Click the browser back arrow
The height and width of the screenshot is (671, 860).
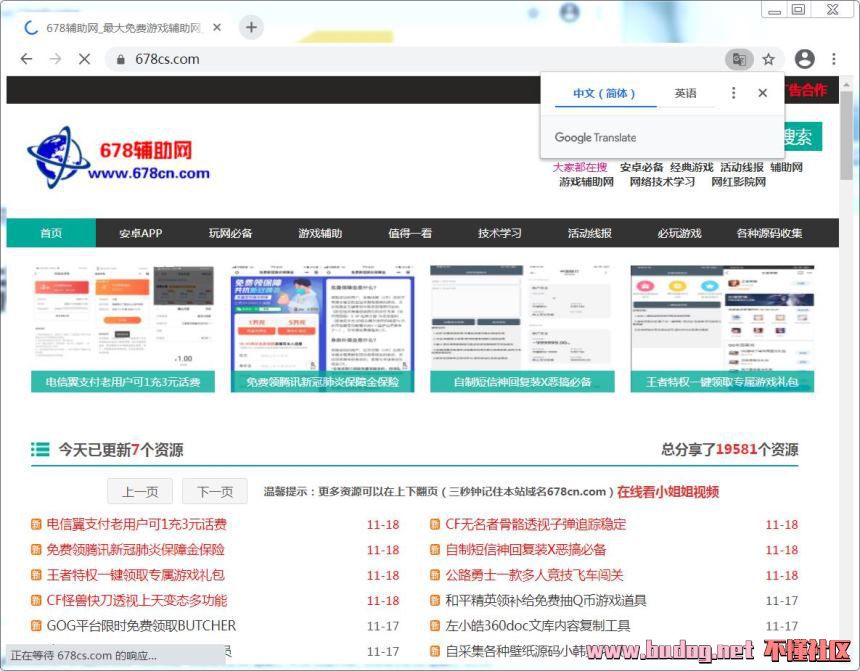point(26,59)
